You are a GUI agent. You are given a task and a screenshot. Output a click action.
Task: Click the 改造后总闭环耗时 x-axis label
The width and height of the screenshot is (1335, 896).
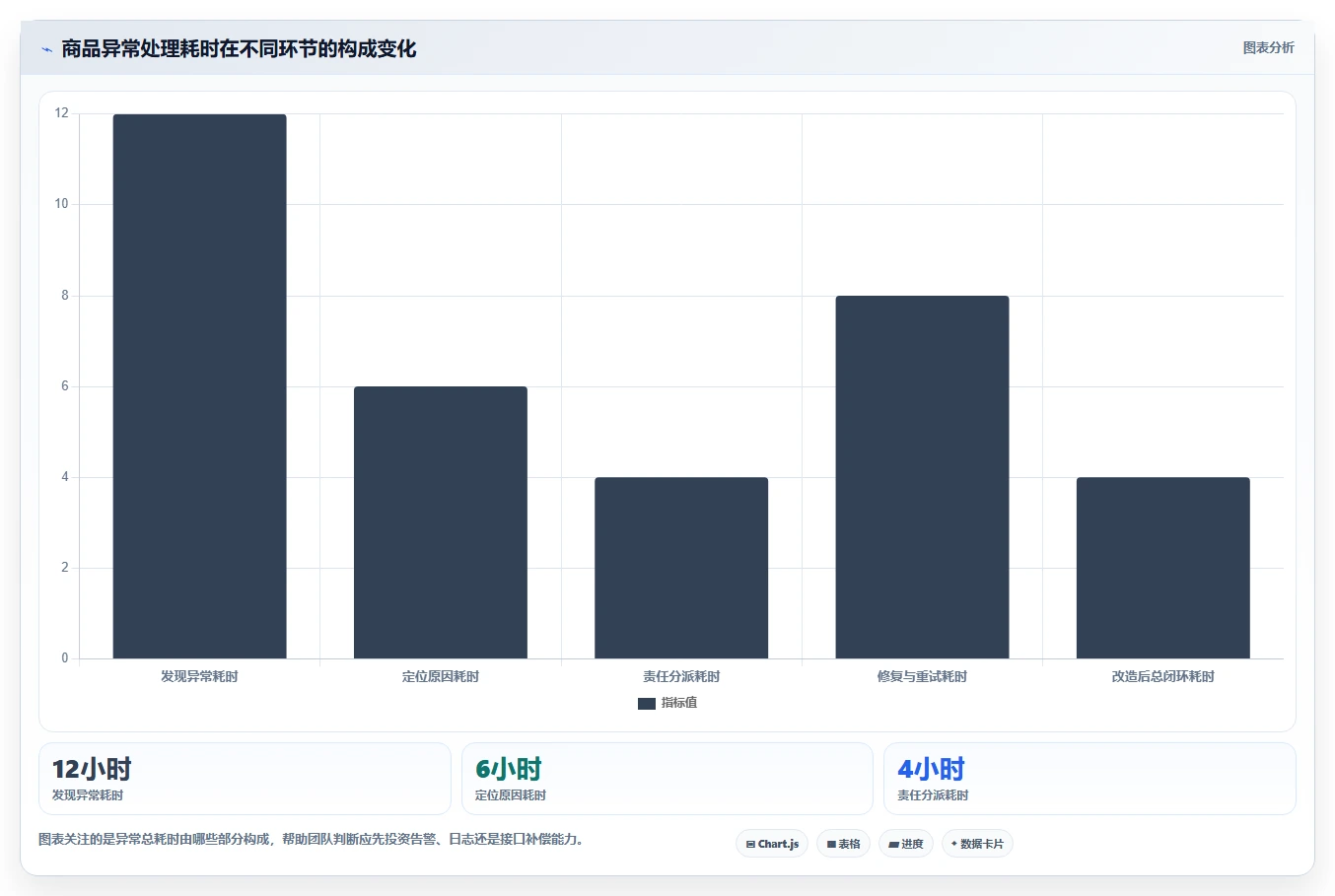[1163, 676]
